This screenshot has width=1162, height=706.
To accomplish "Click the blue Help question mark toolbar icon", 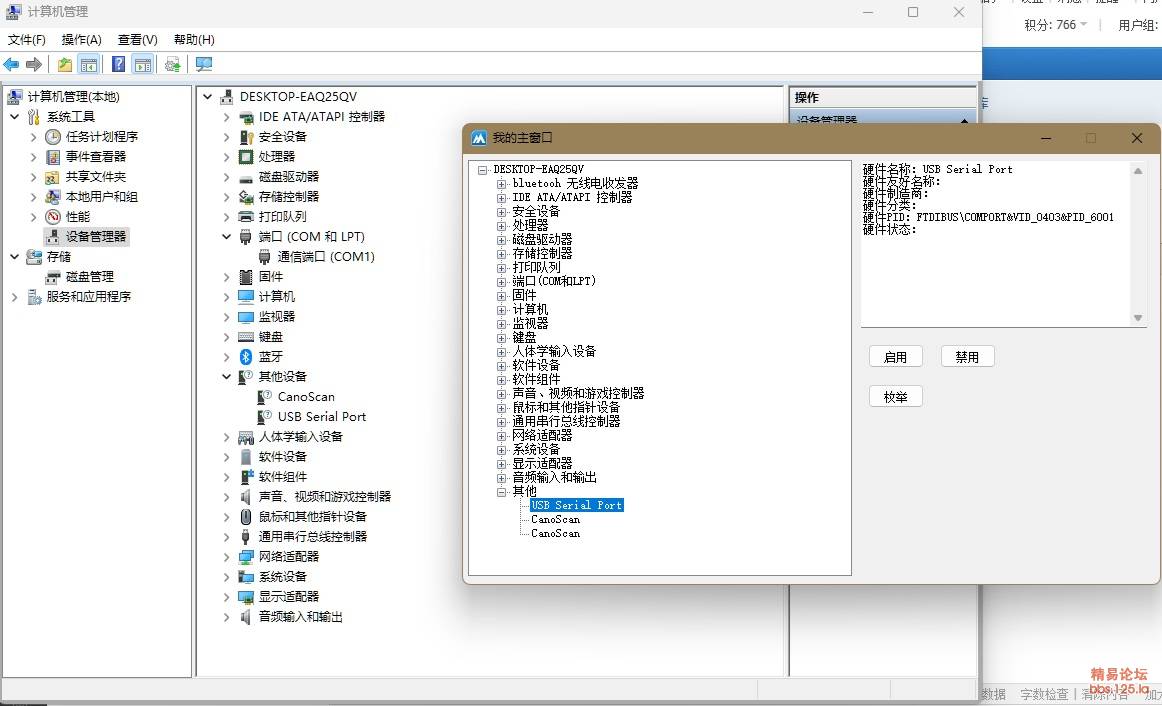I will (x=119, y=64).
